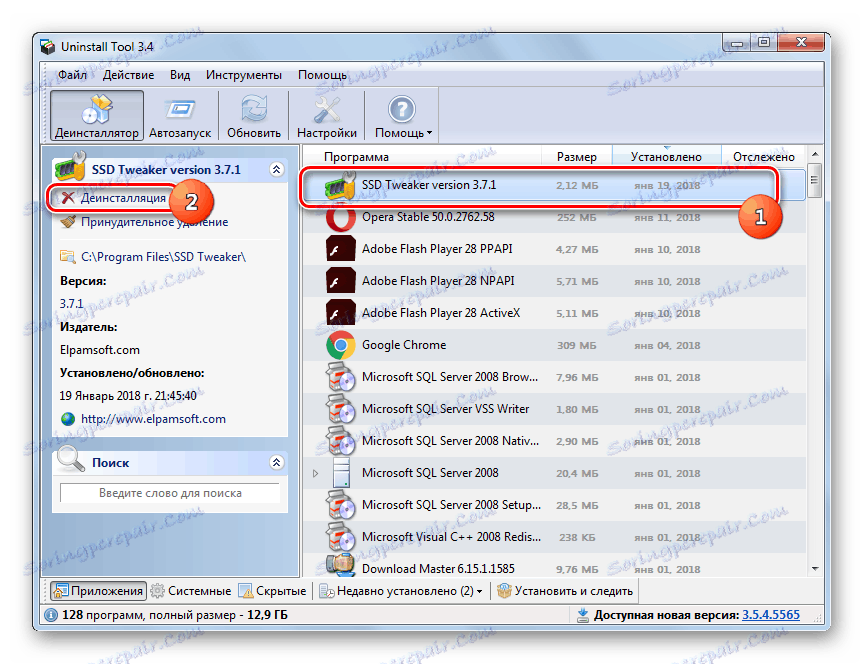Select the Opera Stable icon
Screen dimensions: 864x664
pyautogui.click(x=340, y=217)
